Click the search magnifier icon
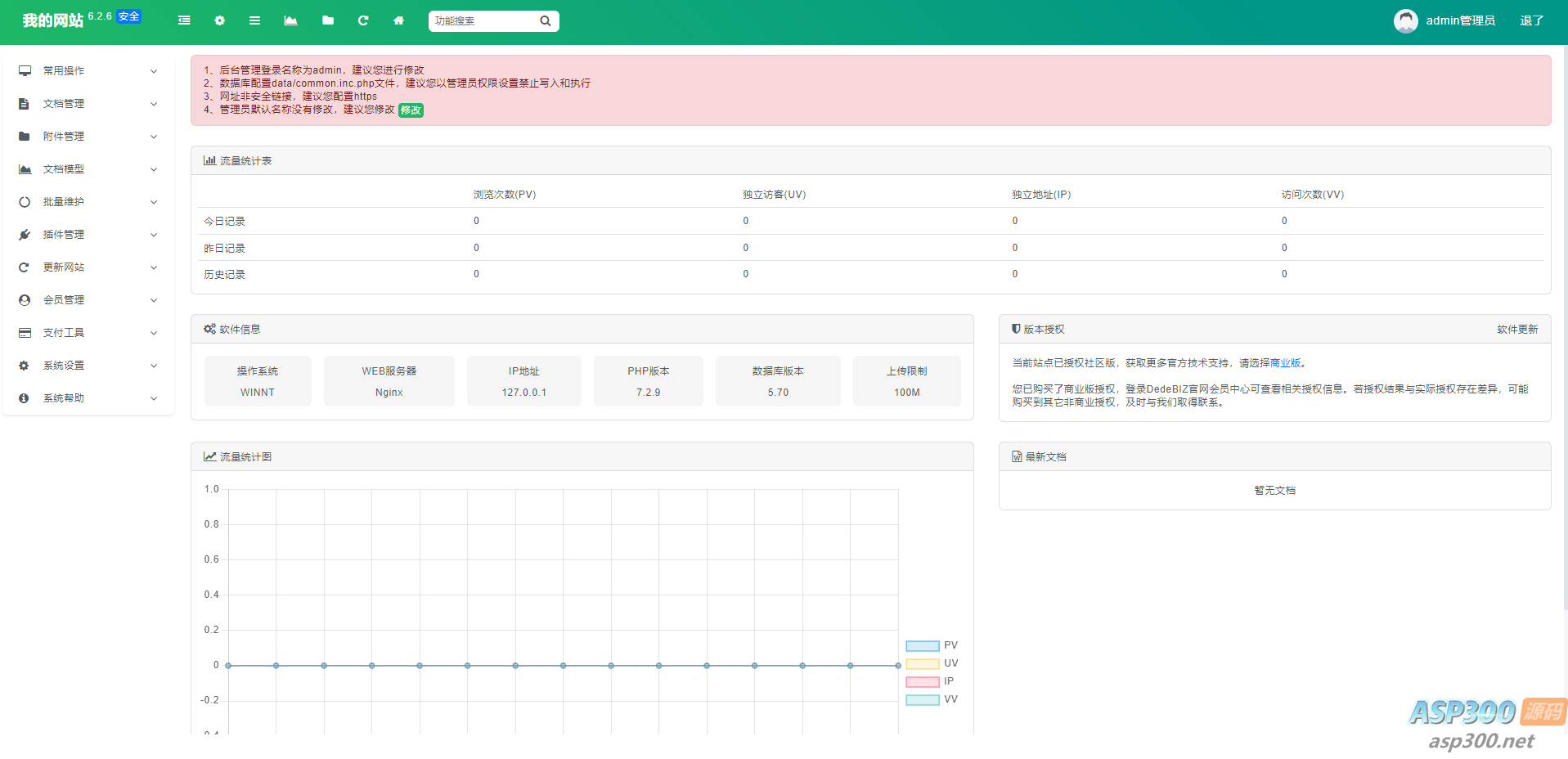 pyautogui.click(x=546, y=21)
